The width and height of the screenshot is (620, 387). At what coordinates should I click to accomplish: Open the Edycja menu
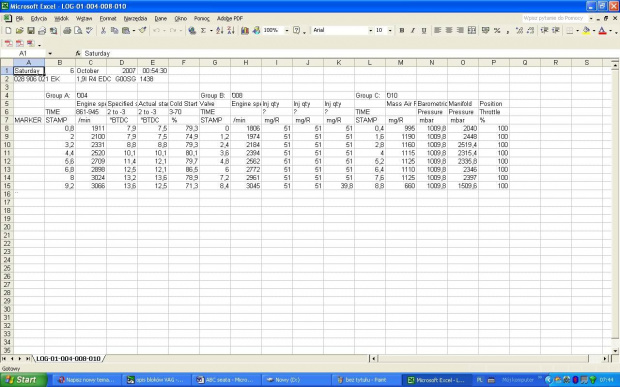click(39, 19)
